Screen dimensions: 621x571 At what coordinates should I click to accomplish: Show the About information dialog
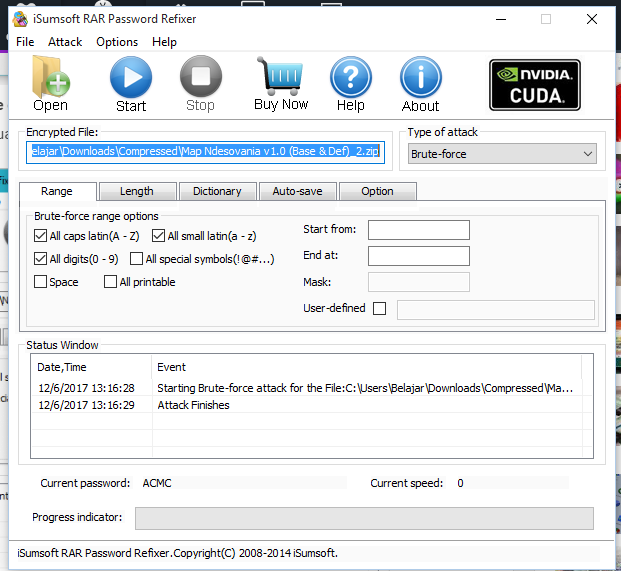(x=421, y=84)
